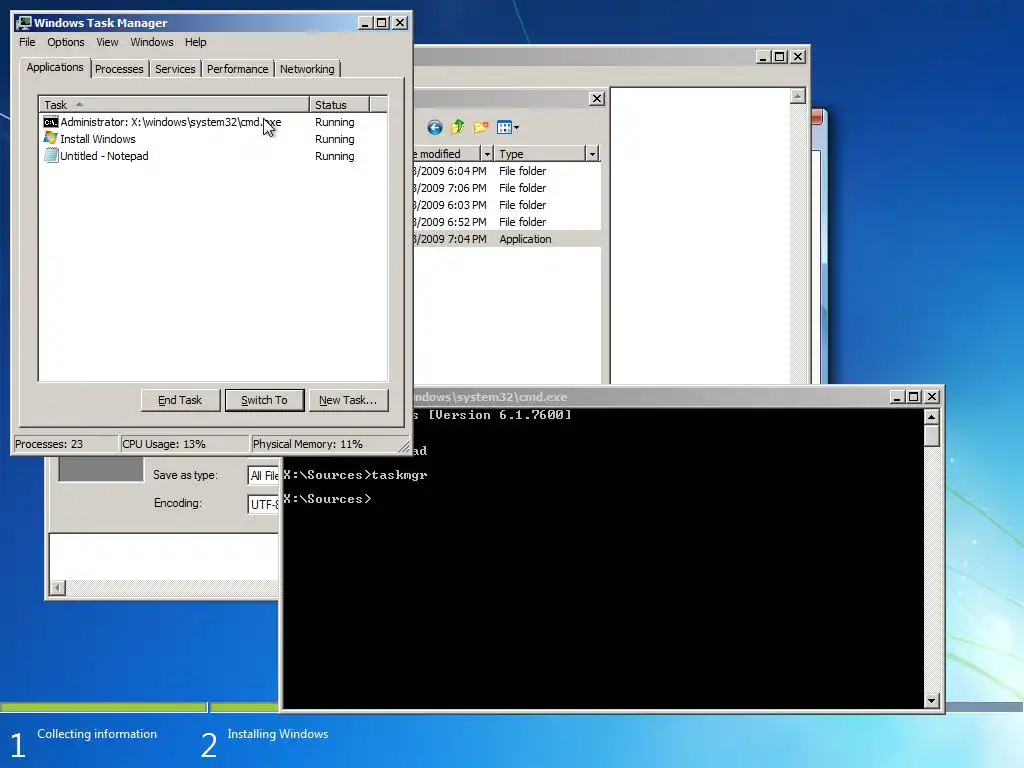Image resolution: width=1024 pixels, height=768 pixels.
Task: Select the File folder row dated 6:03 PM
Action: click(x=507, y=205)
